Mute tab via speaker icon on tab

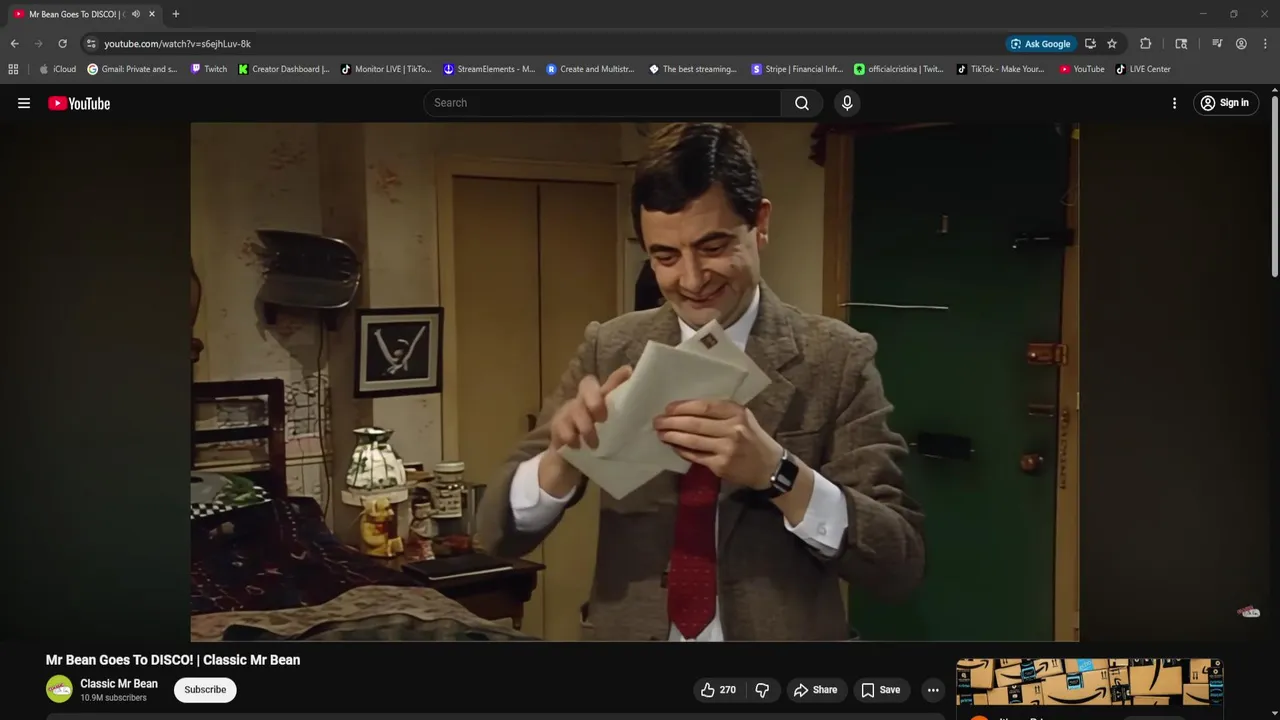coord(136,14)
